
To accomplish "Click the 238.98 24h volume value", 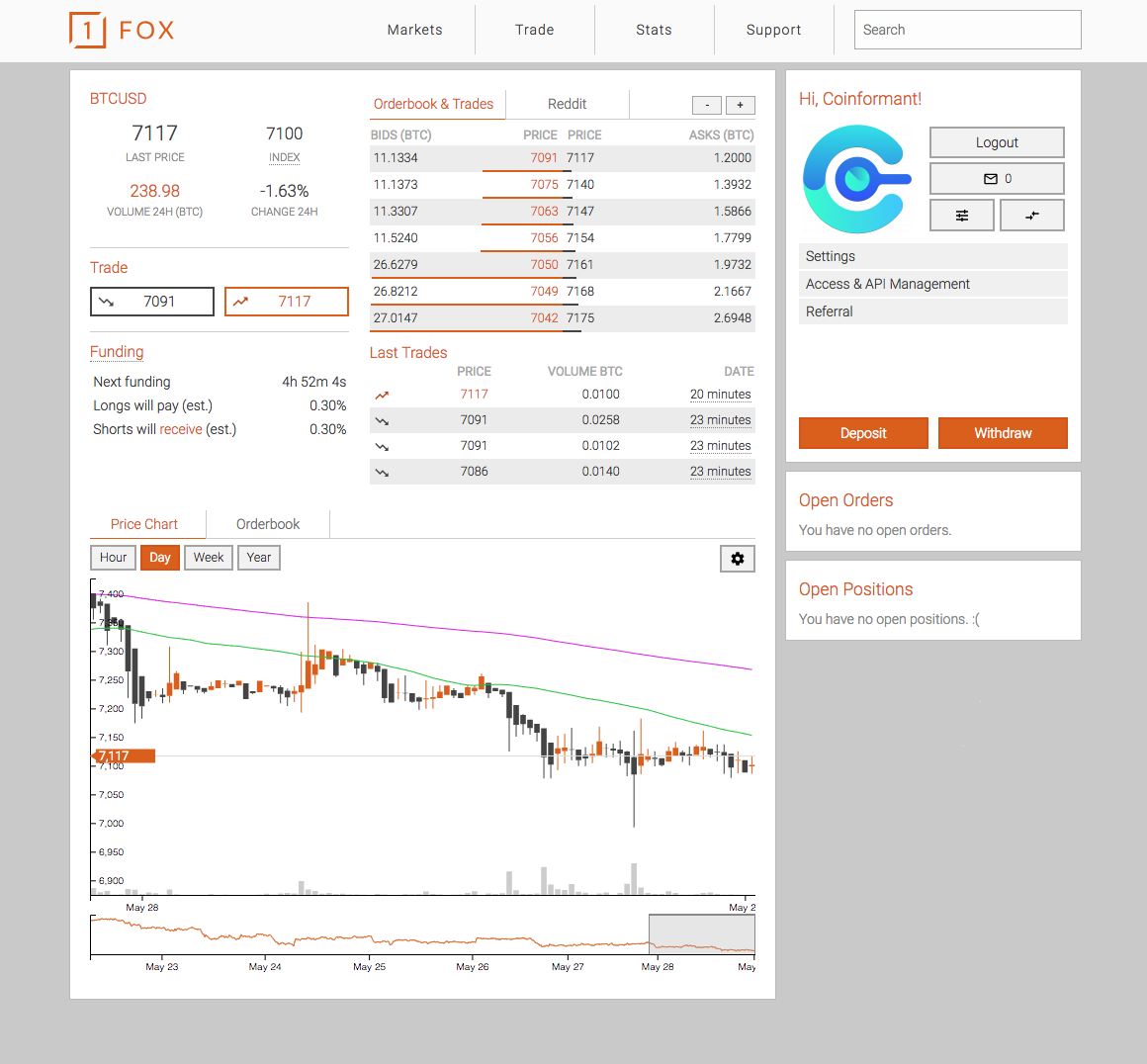I will click(154, 191).
